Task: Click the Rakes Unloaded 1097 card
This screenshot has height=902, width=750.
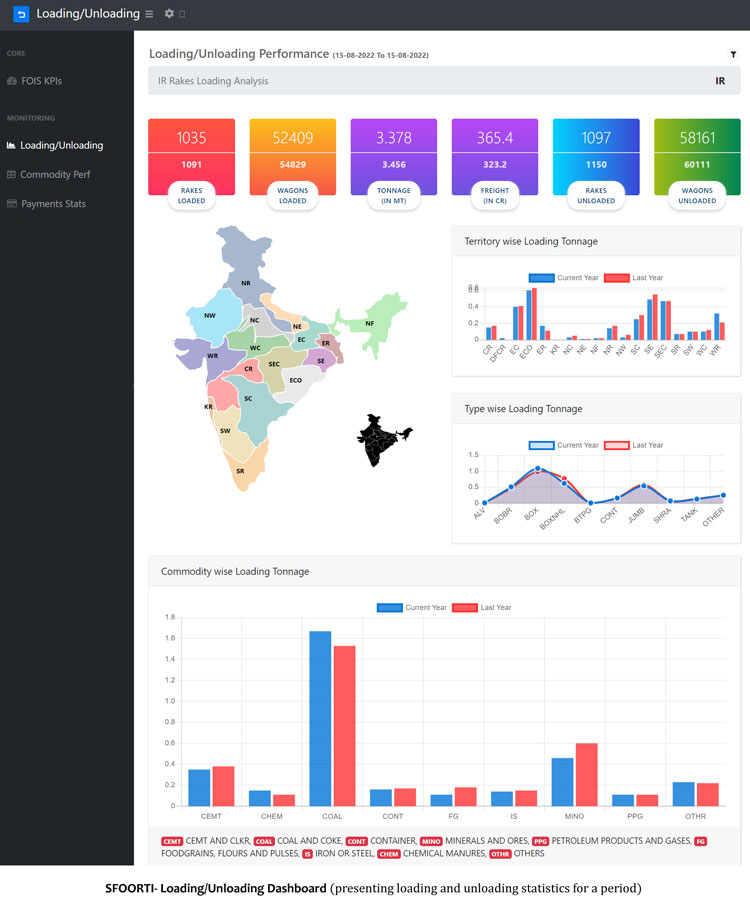Action: point(596,156)
